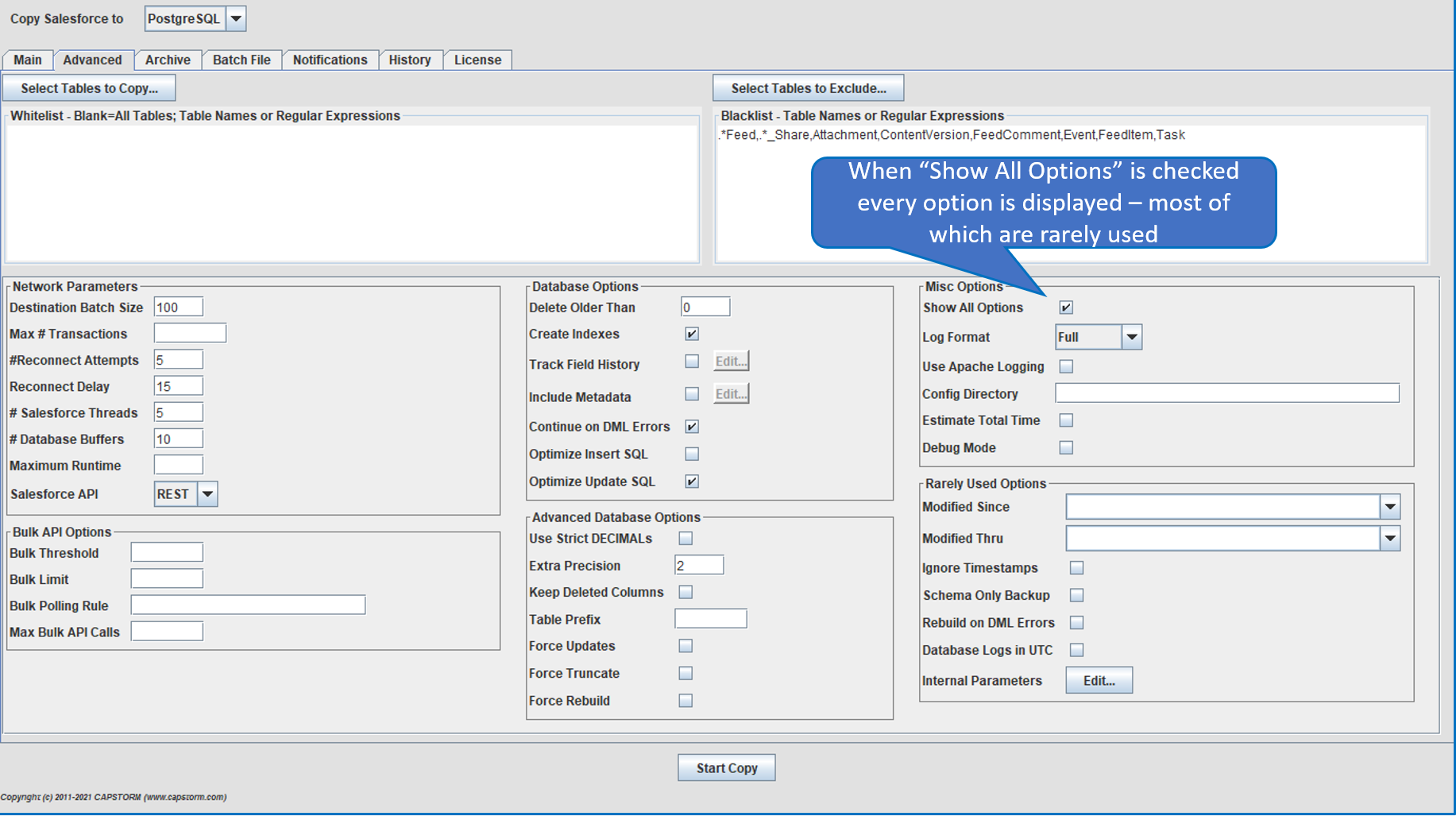
Task: Click the Max Bulk API Calls field
Action: click(167, 631)
